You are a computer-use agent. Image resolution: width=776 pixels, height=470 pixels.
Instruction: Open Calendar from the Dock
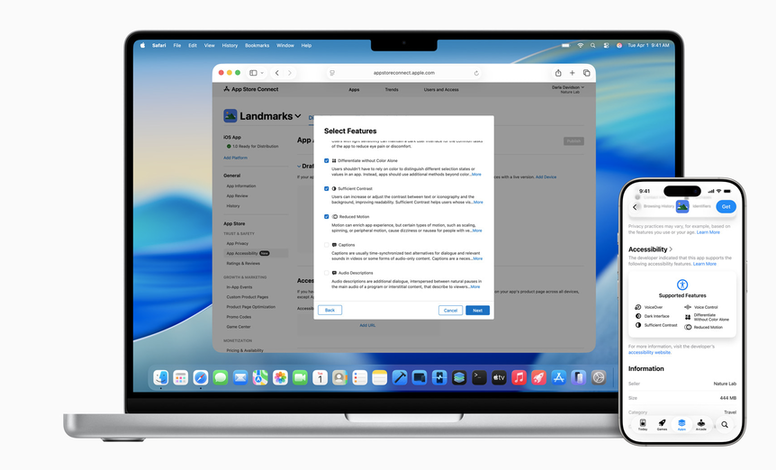coord(320,378)
